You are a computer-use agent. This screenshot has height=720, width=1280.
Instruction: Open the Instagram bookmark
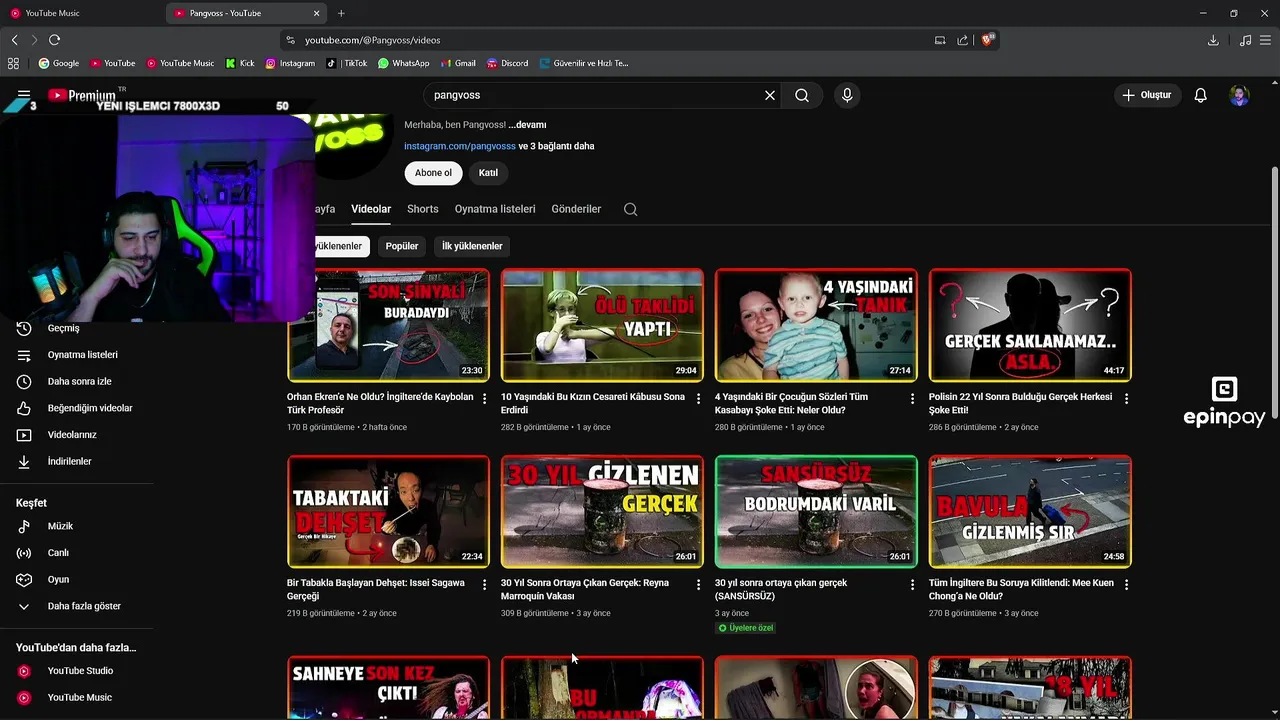pos(290,63)
